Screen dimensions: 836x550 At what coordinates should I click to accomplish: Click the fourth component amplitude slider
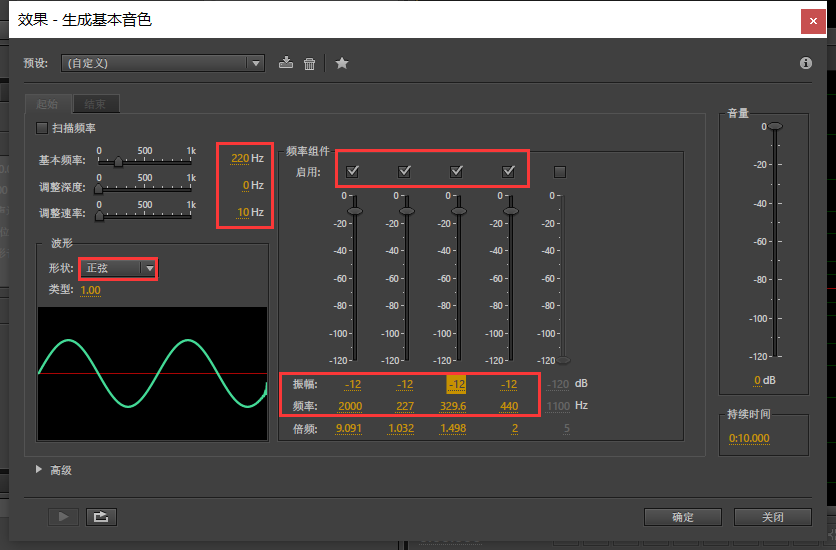[x=511, y=212]
